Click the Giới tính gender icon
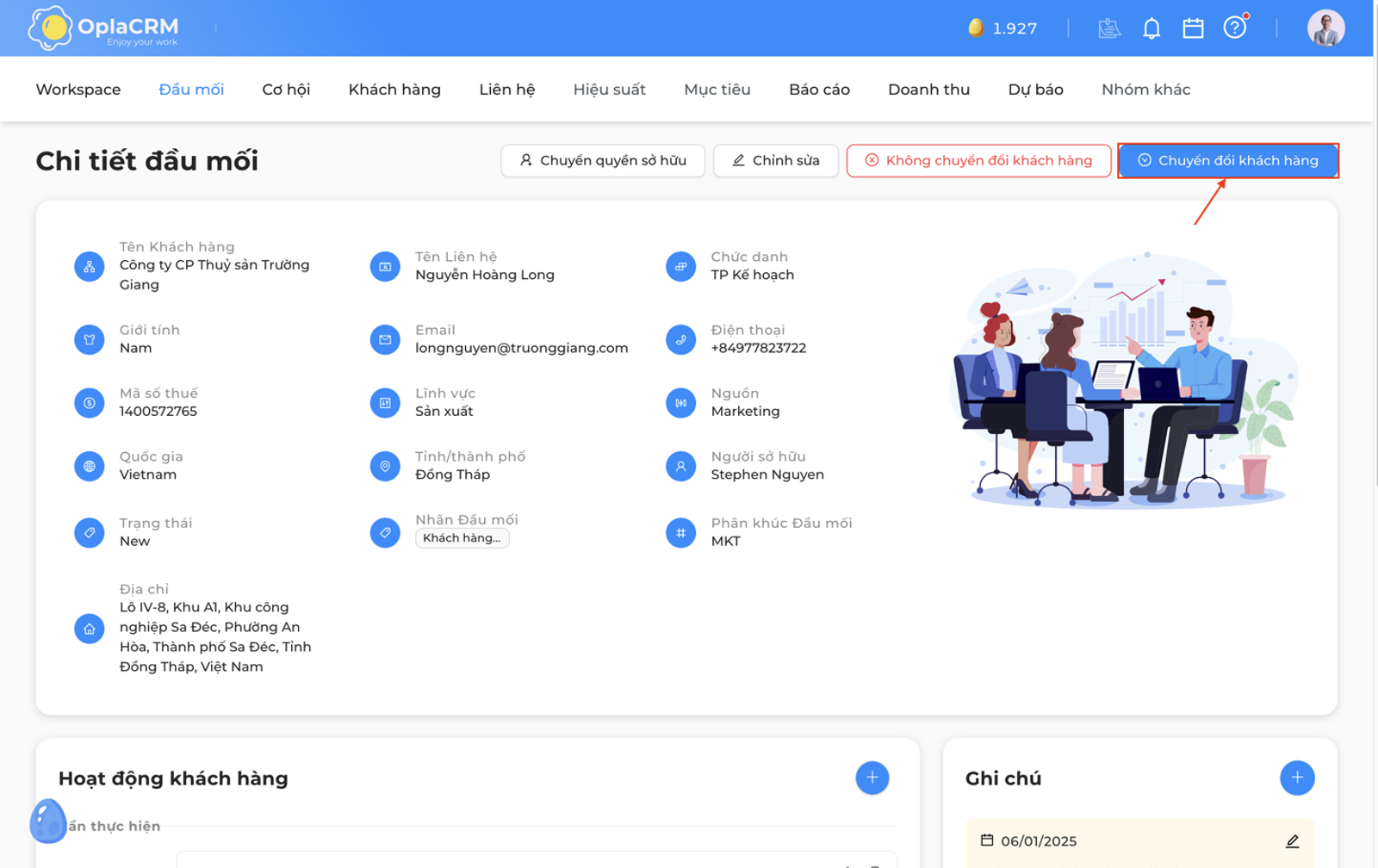The height and width of the screenshot is (868, 1378). (90, 340)
